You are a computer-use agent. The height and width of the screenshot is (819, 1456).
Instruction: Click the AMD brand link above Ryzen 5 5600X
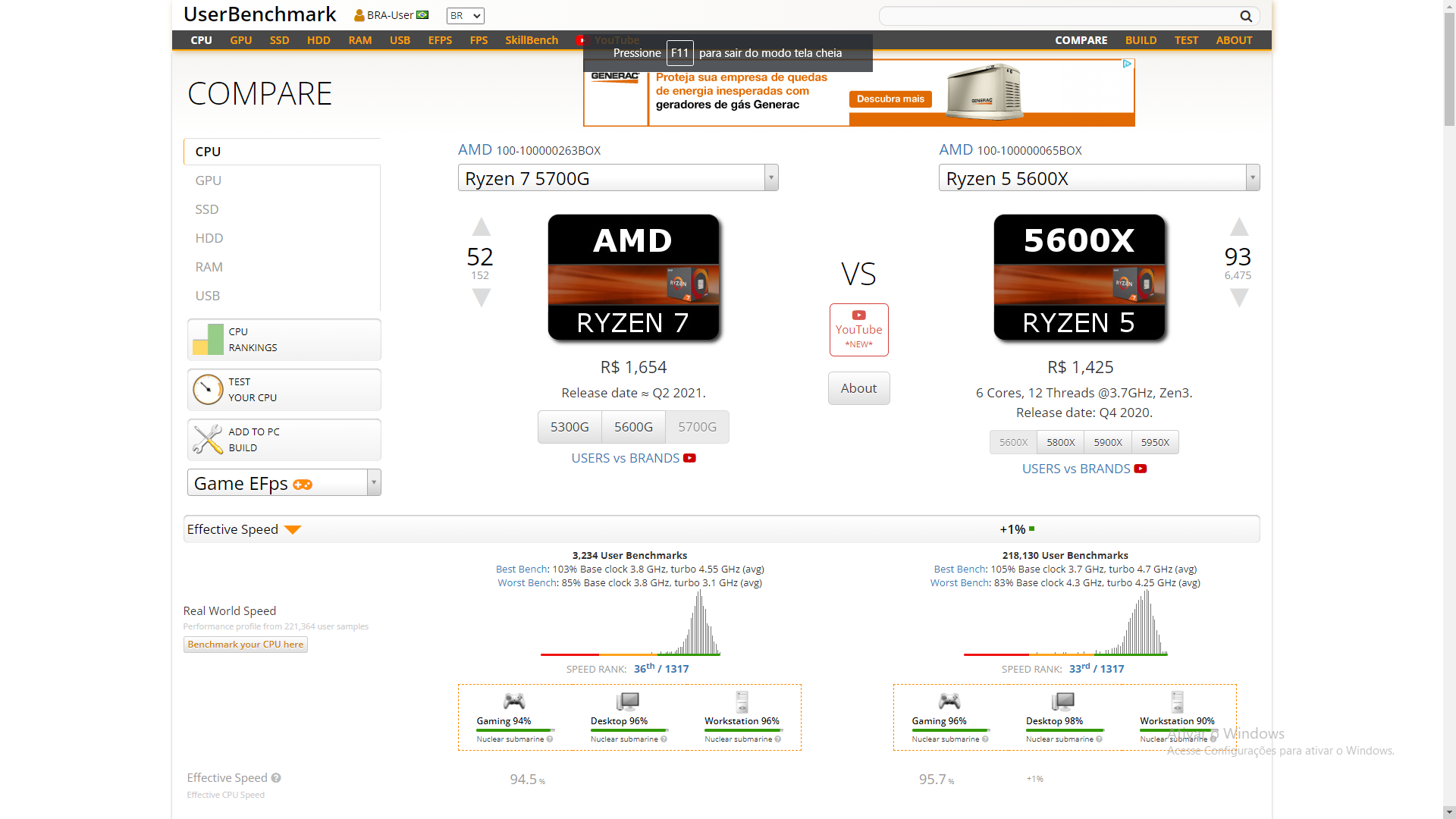tap(955, 150)
